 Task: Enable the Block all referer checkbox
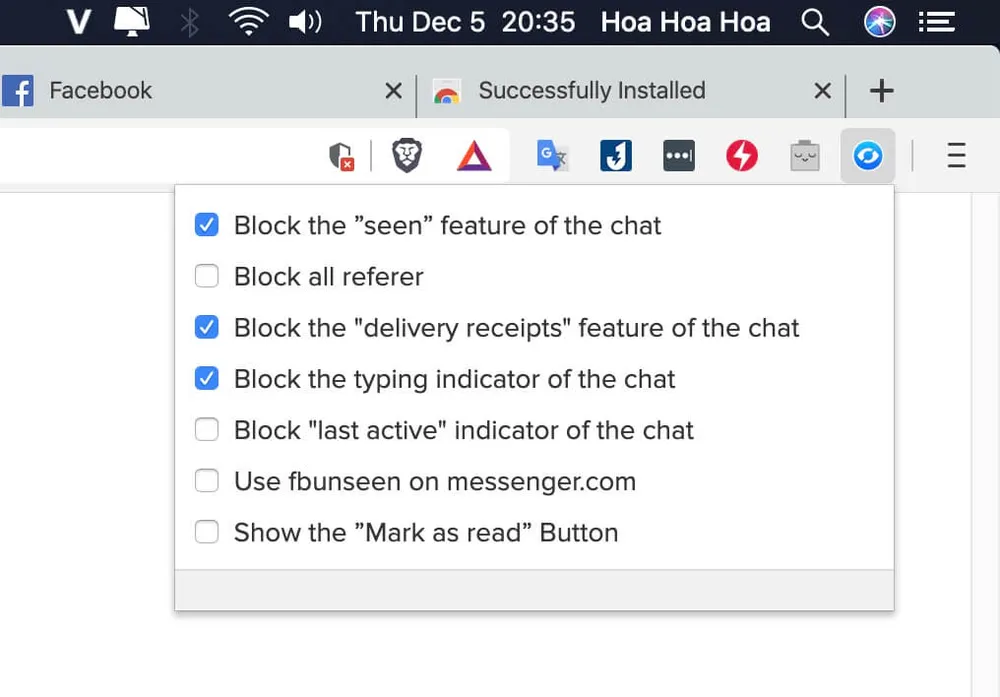point(207,276)
